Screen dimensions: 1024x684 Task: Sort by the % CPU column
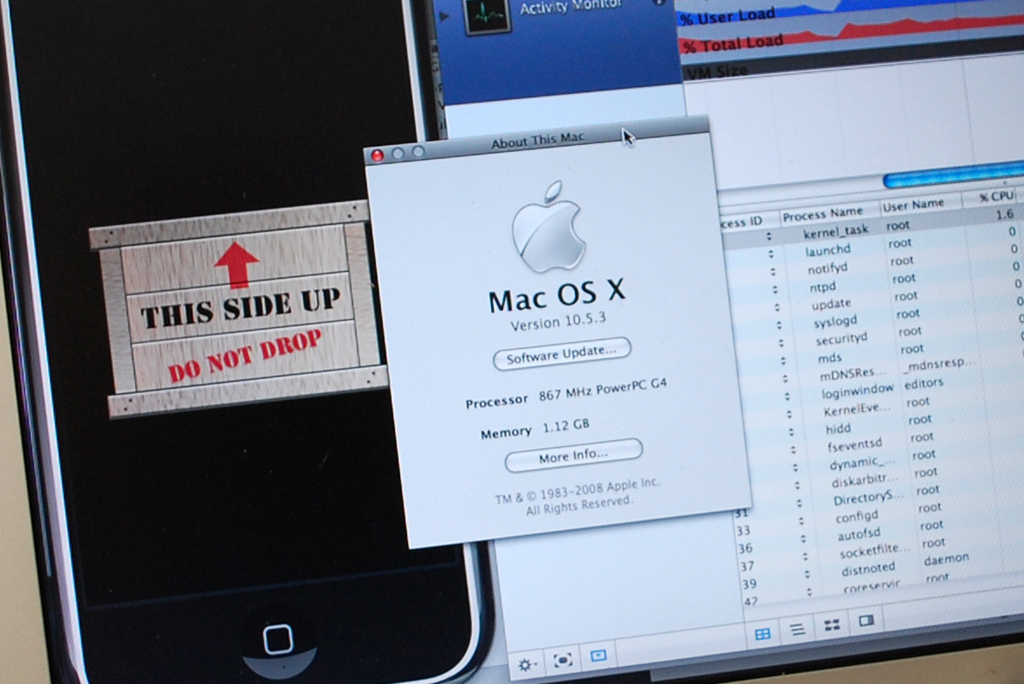click(996, 196)
